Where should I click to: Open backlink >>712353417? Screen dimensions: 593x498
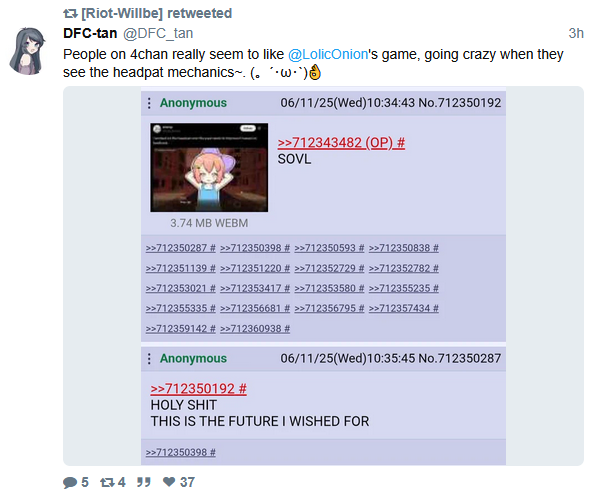(255, 289)
